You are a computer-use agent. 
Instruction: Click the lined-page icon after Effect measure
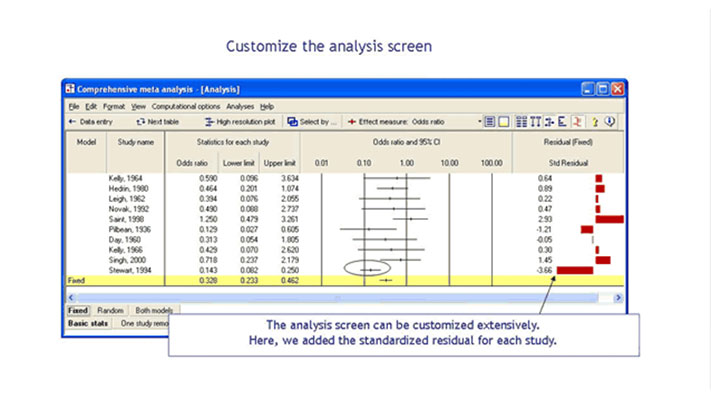[x=490, y=122]
